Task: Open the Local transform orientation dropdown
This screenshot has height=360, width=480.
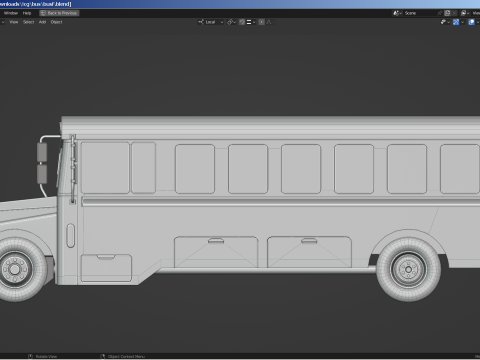Action: [x=210, y=22]
